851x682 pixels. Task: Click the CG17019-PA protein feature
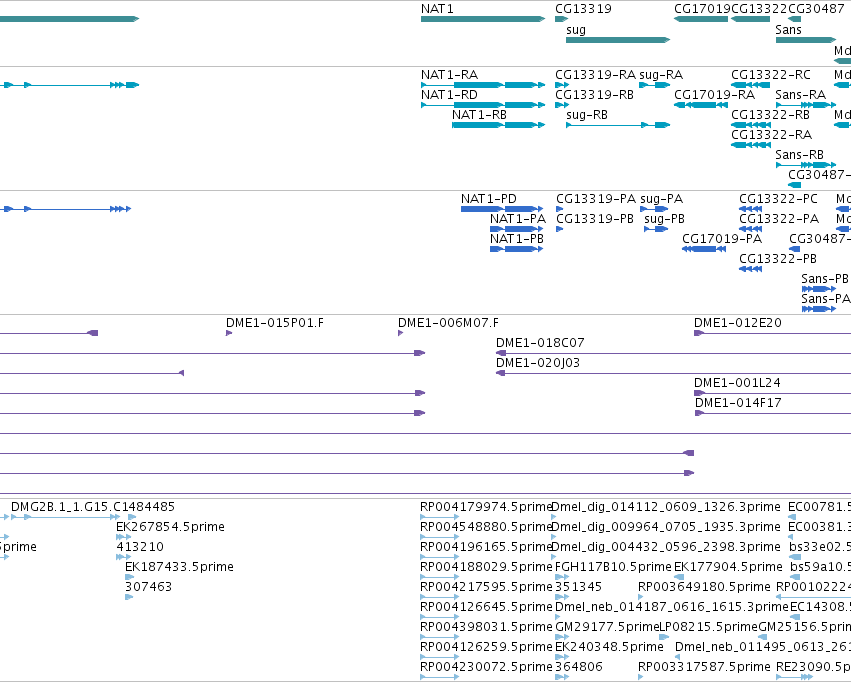coord(704,249)
